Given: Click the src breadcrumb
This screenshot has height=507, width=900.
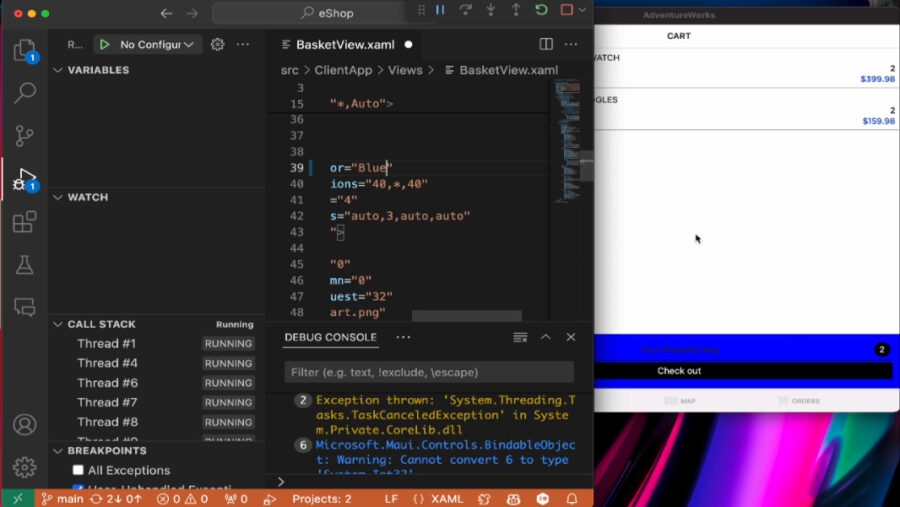Looking at the screenshot, I should tap(289, 70).
